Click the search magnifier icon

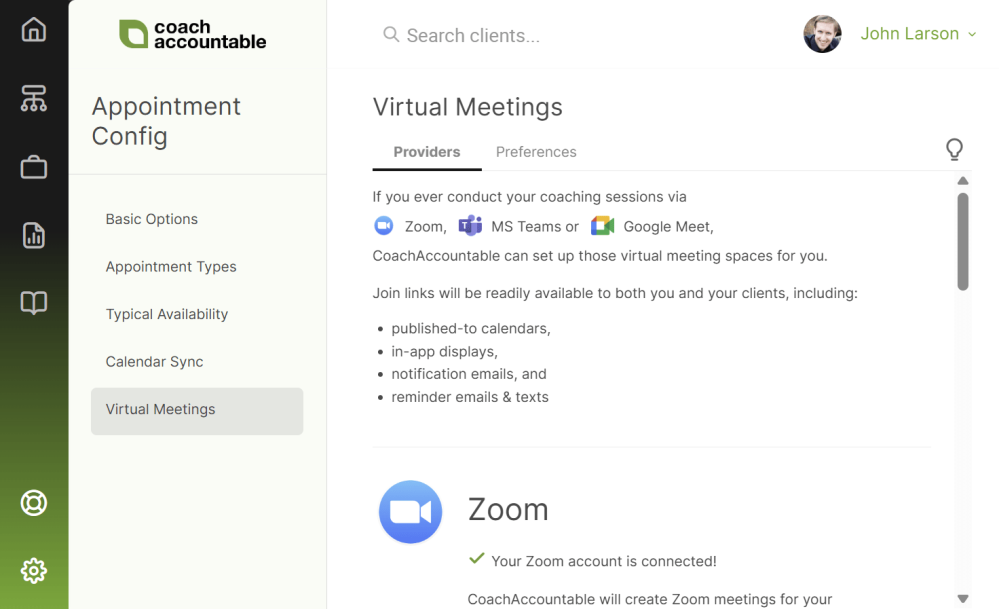point(390,35)
